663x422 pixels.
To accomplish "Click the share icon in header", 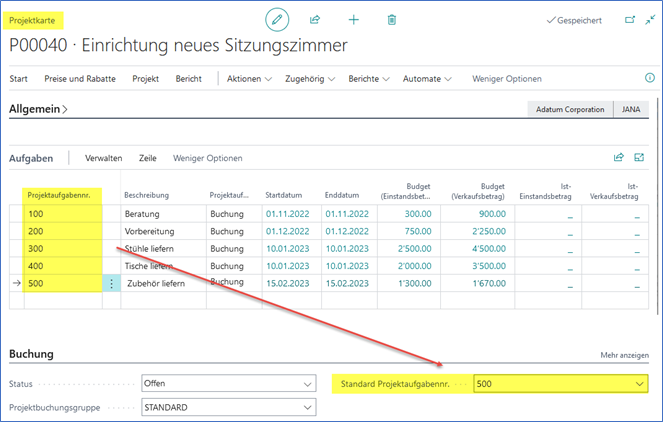I will pyautogui.click(x=315, y=19).
